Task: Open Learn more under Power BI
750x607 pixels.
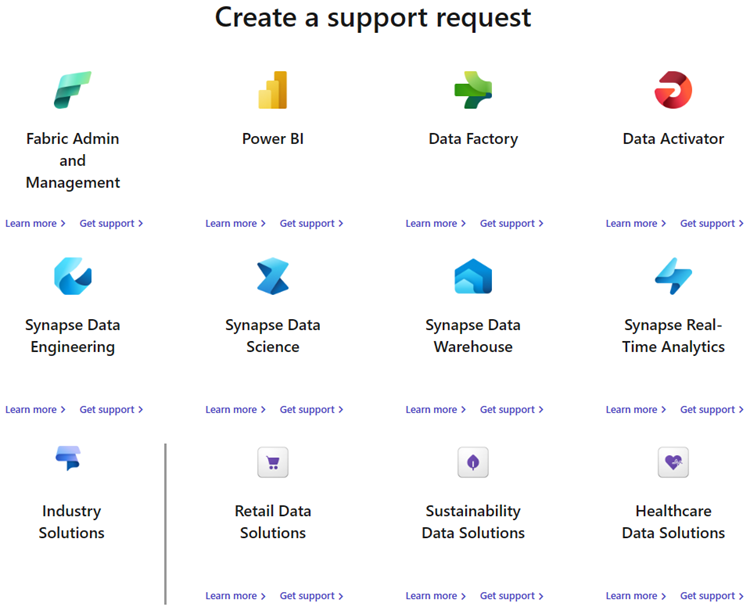Action: coord(235,223)
